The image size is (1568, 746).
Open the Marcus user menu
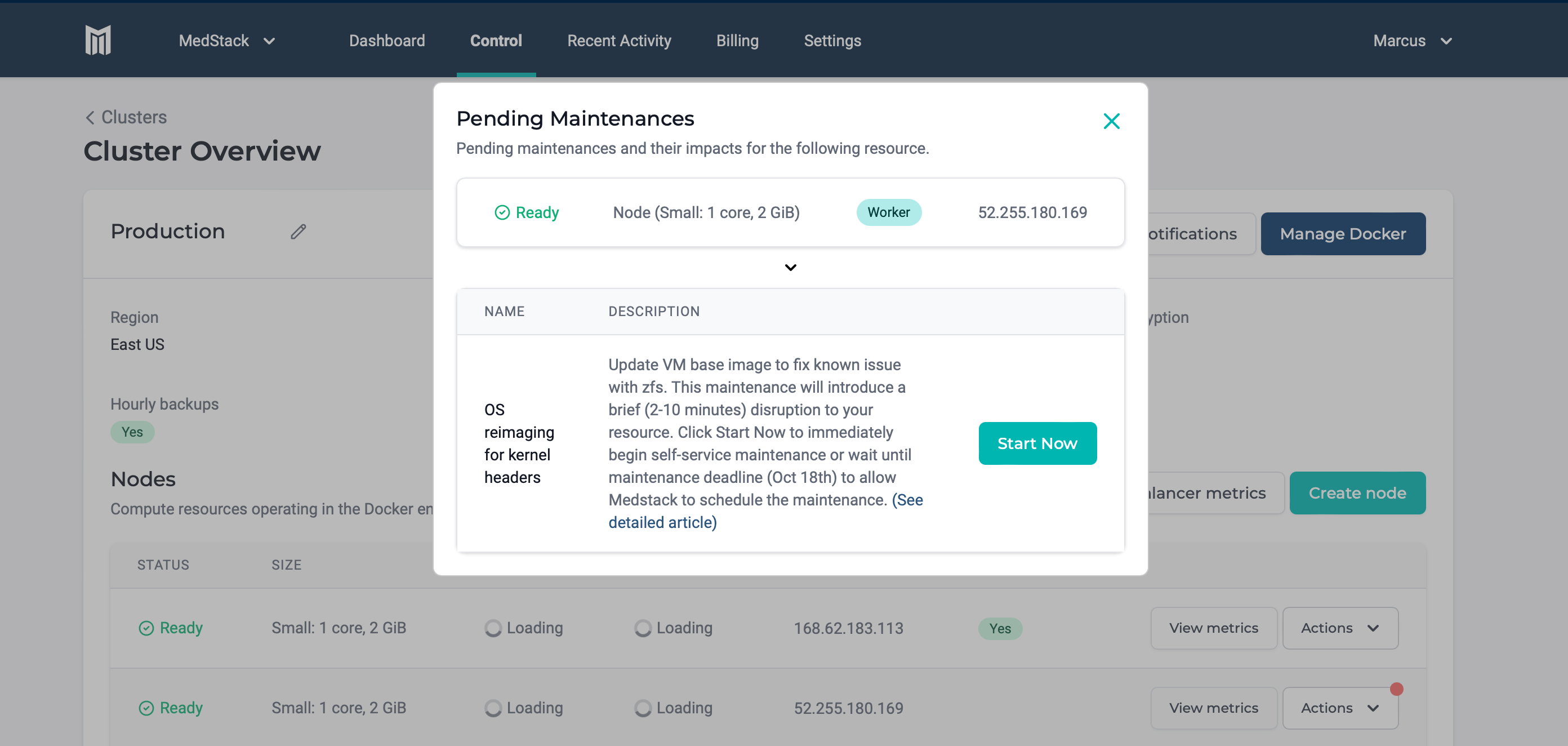tap(1412, 41)
